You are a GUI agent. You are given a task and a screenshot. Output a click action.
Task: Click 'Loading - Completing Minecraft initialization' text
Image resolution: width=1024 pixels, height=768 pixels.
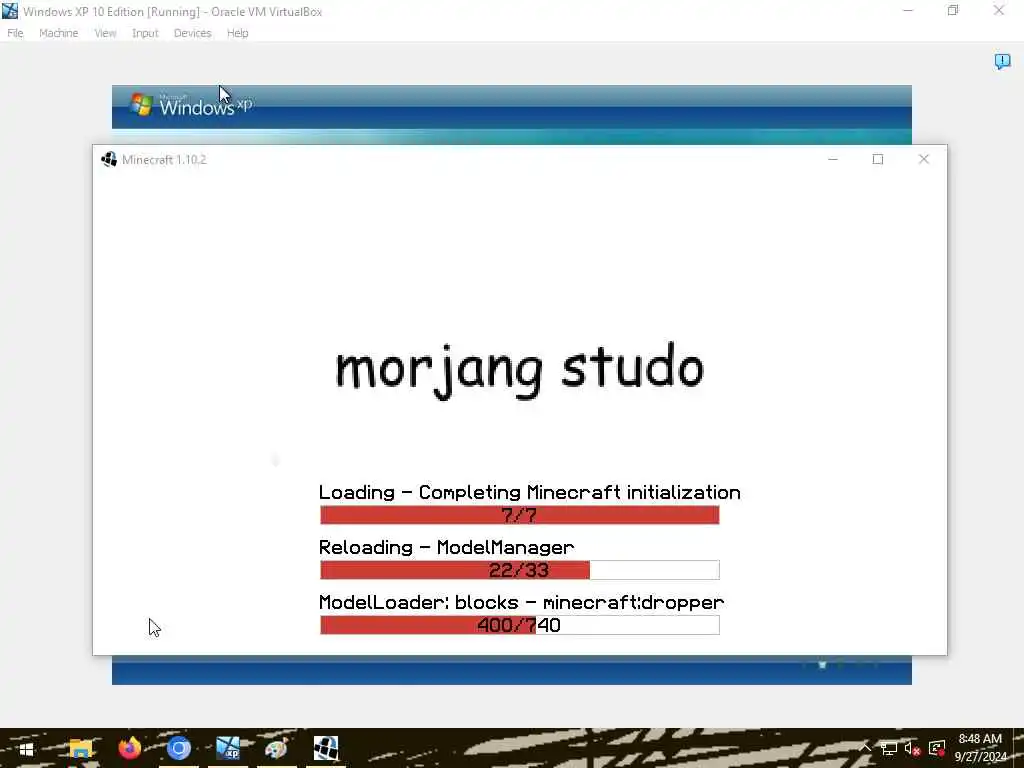pyautogui.click(x=530, y=492)
